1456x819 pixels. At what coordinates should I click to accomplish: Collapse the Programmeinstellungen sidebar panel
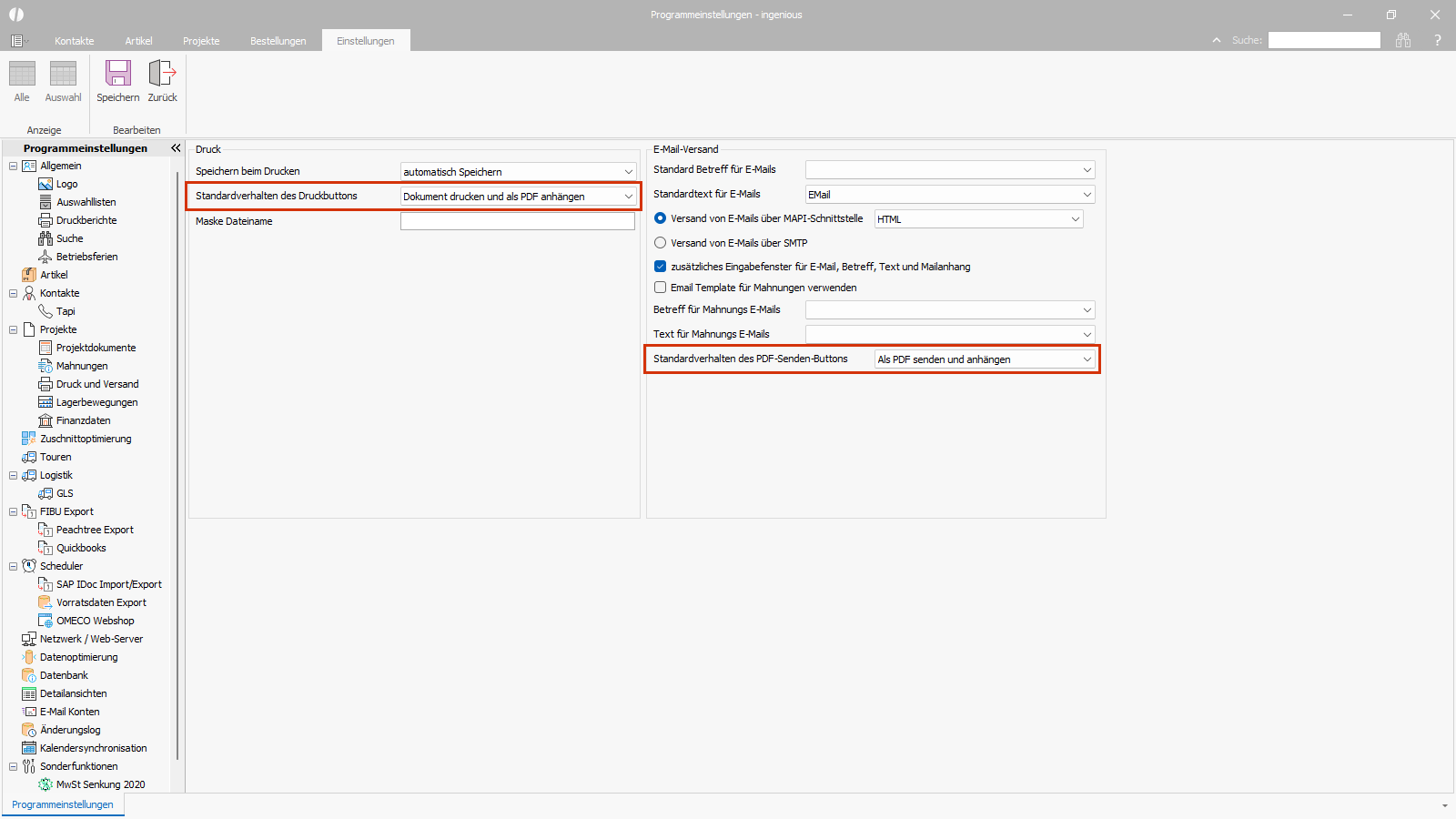coord(176,147)
